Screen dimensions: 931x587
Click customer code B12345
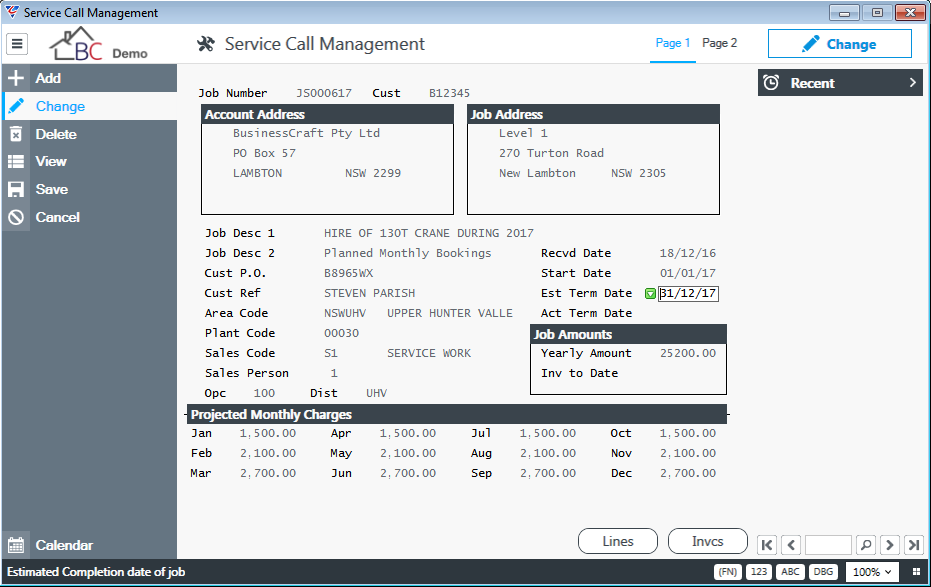[449, 93]
